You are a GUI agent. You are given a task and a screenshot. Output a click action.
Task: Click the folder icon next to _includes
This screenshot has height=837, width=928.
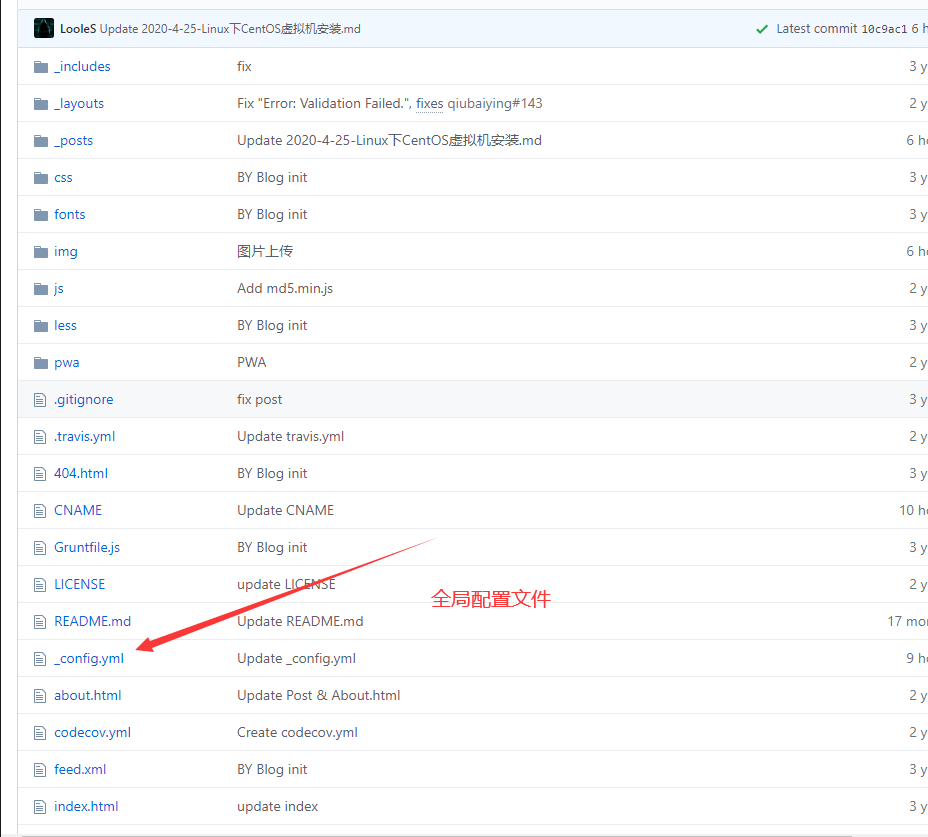pyautogui.click(x=41, y=66)
